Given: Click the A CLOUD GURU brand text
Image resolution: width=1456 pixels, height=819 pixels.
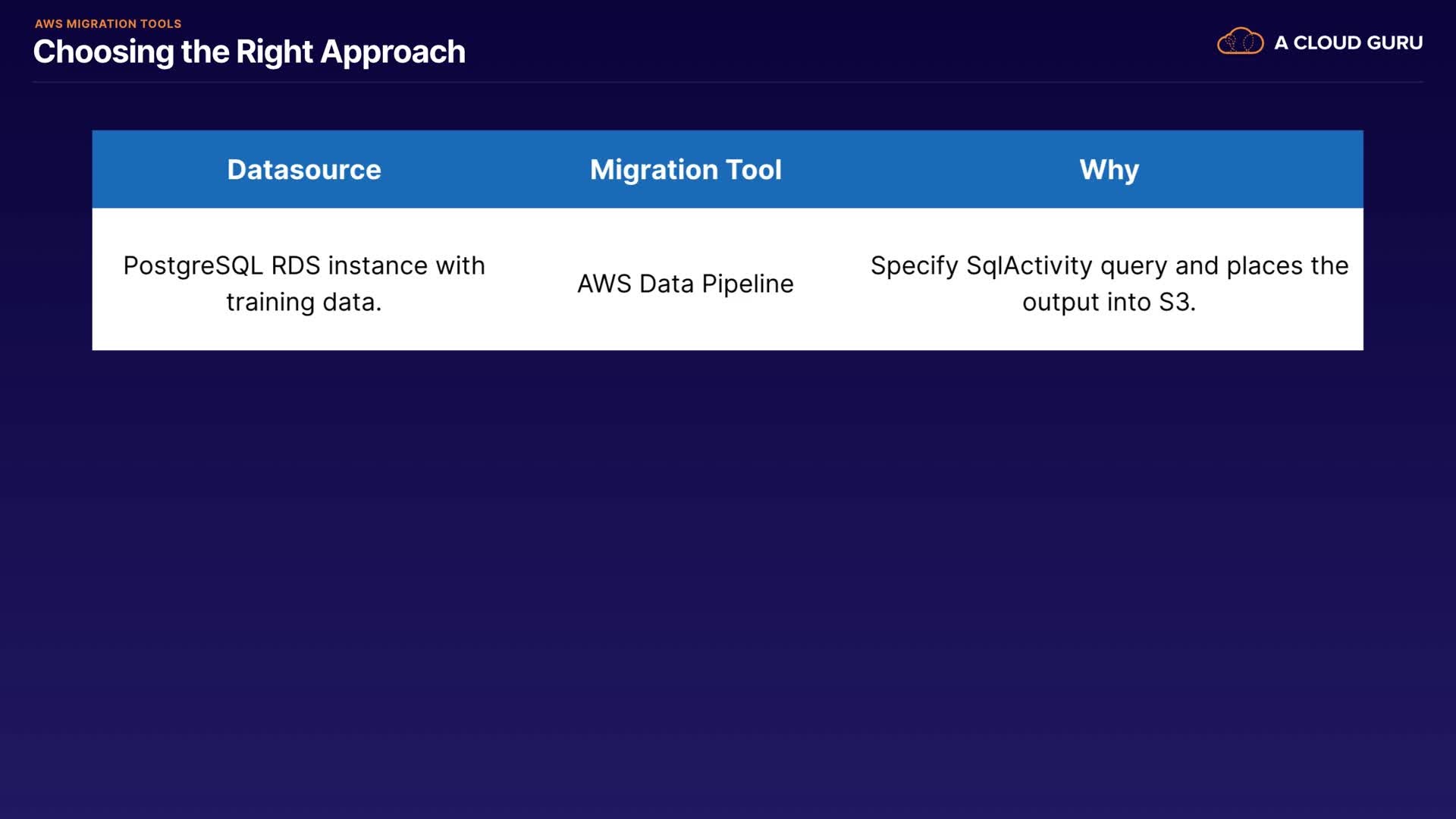Looking at the screenshot, I should coord(1348,43).
